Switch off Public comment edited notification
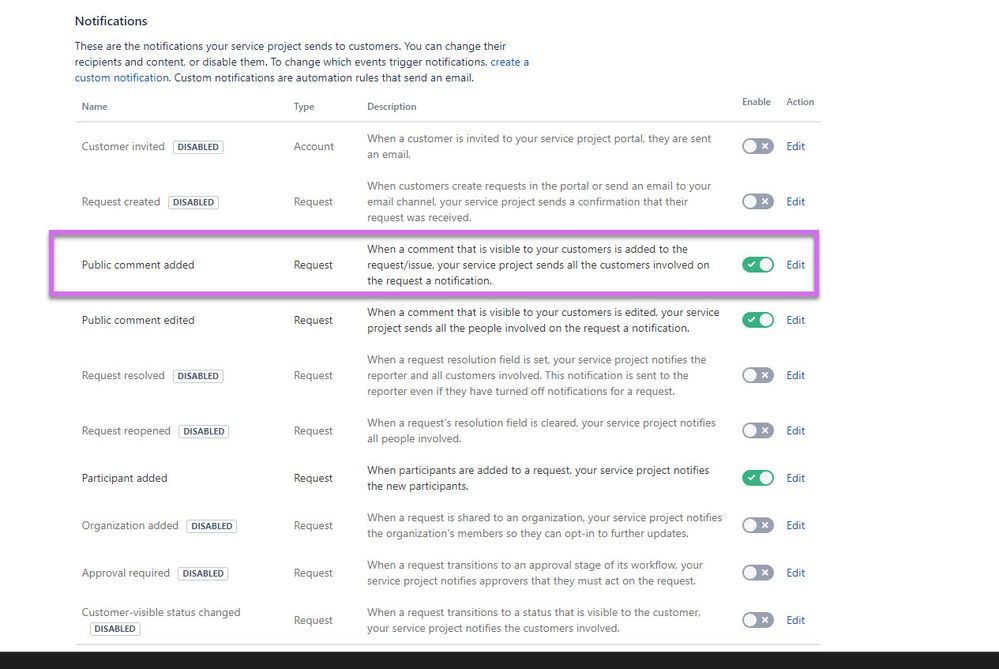The width and height of the screenshot is (999, 669). pos(758,320)
